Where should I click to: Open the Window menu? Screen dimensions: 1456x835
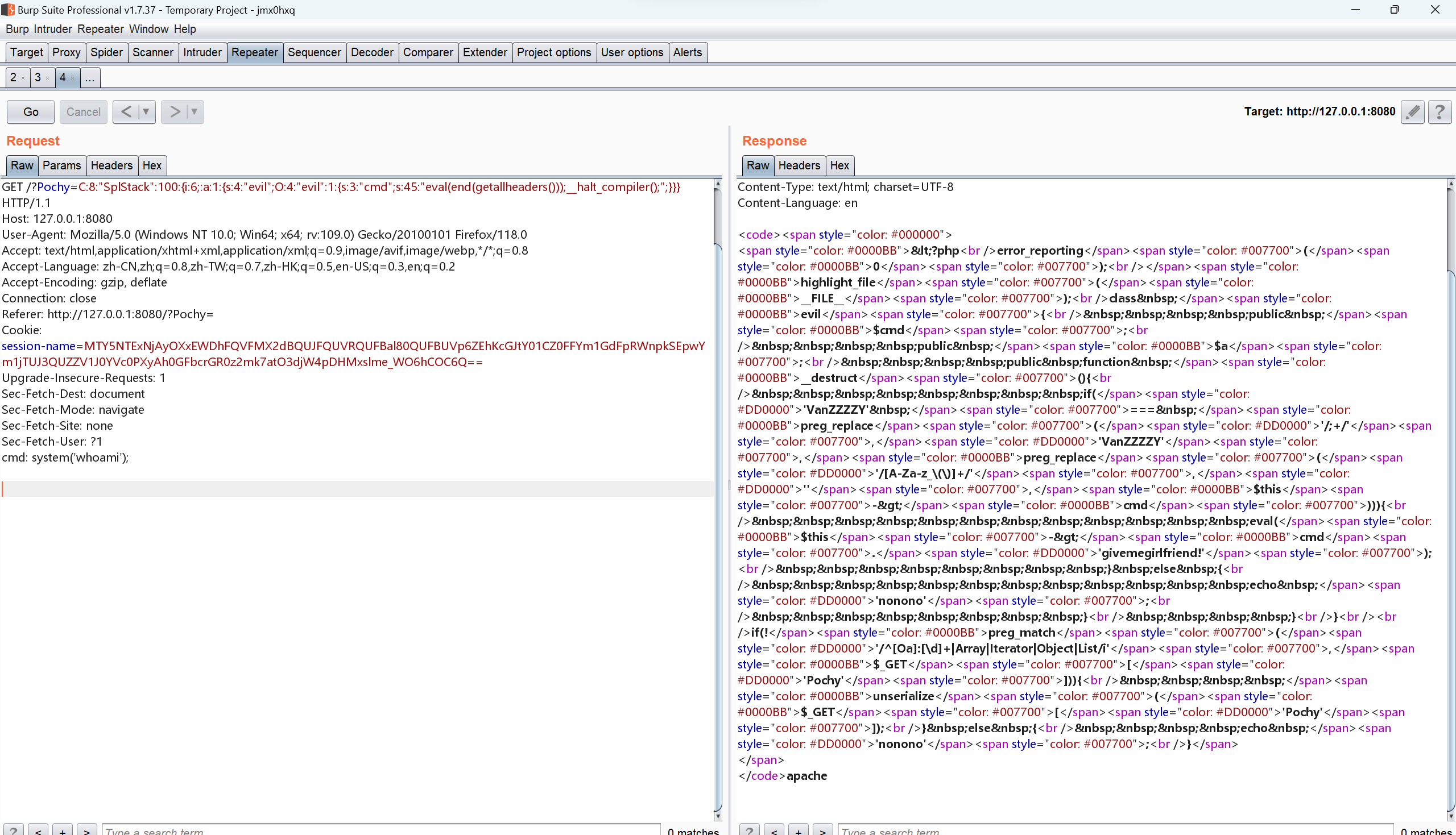(x=148, y=28)
